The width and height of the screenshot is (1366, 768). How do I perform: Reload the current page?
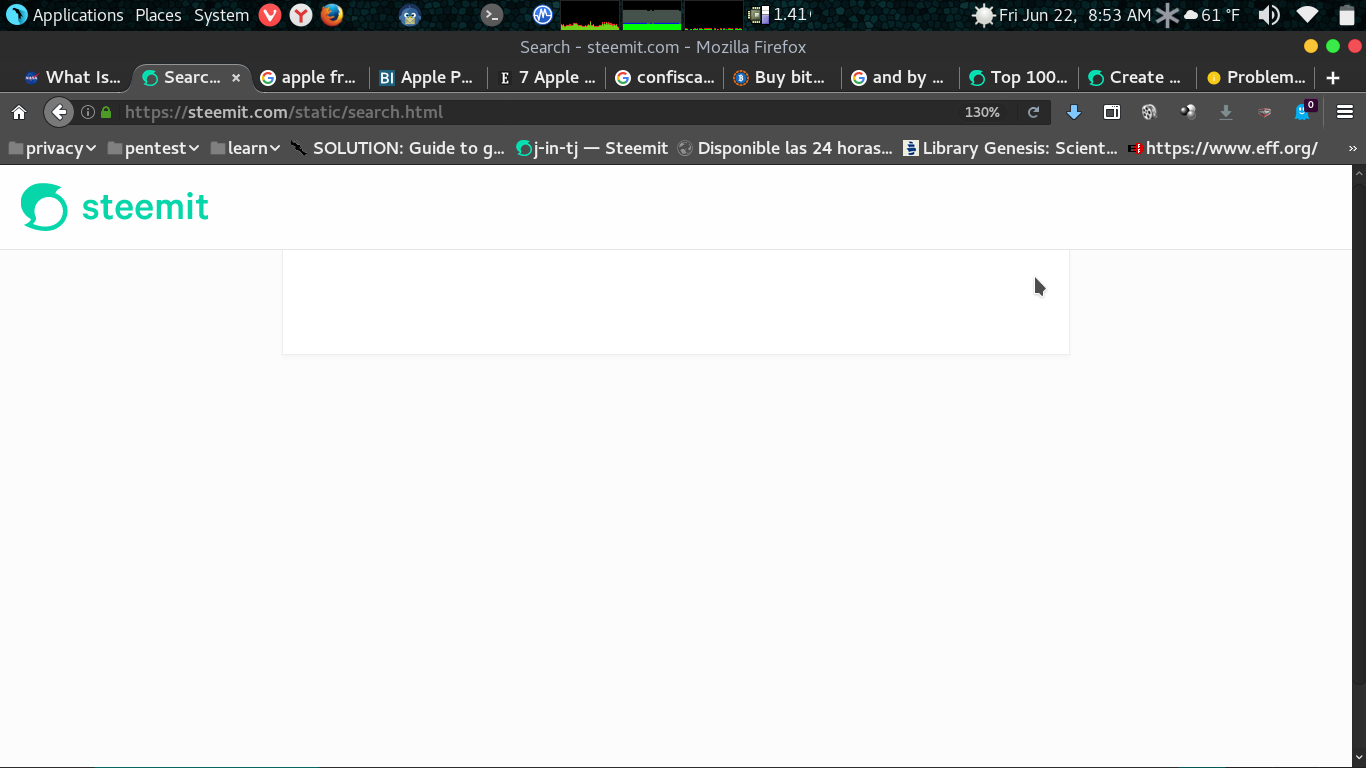pyautogui.click(x=1034, y=112)
